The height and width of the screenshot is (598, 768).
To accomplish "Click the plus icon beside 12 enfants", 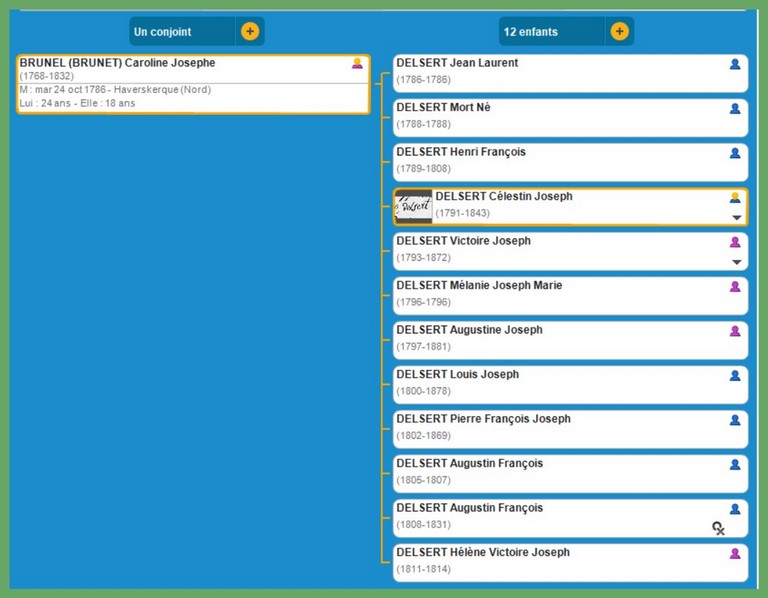I will tap(619, 31).
